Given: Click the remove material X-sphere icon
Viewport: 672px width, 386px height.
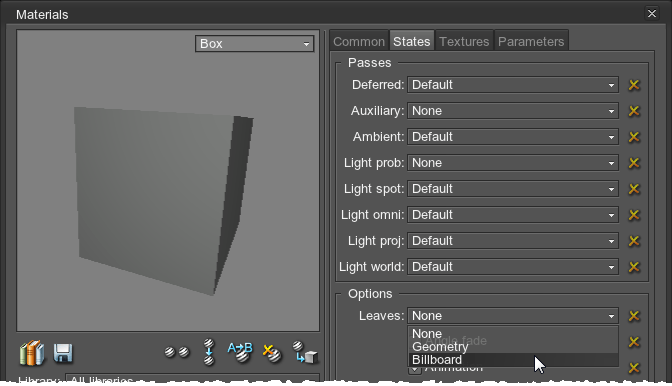Looking at the screenshot, I should click(272, 353).
